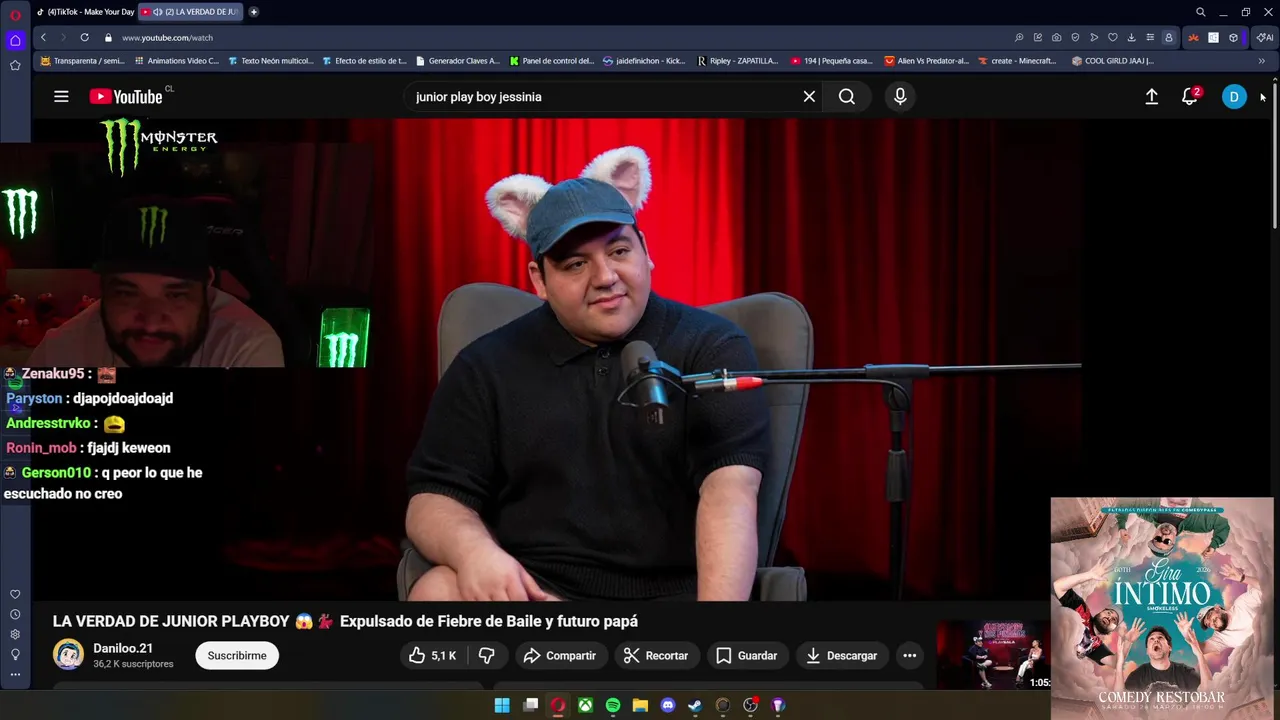Screen dimensions: 1280x720
Task: Open the upload video icon
Action: [1151, 97]
